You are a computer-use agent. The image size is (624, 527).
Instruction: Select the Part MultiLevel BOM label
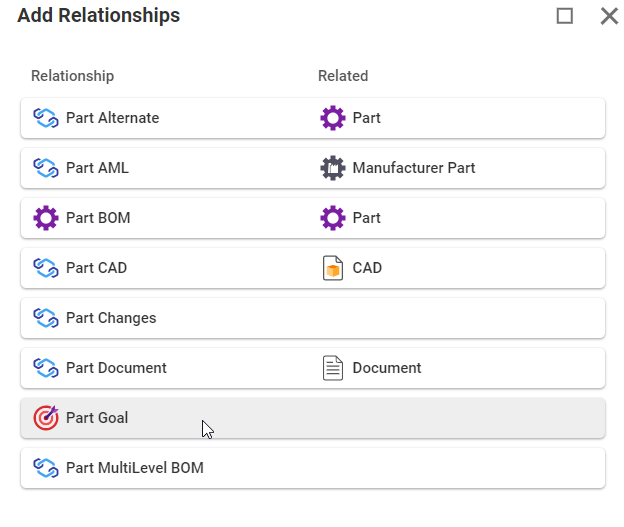[134, 468]
